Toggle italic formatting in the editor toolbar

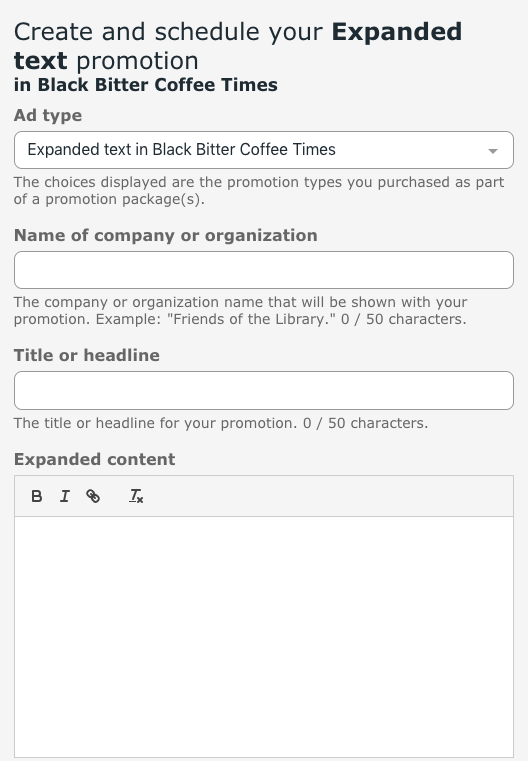pyautogui.click(x=65, y=496)
